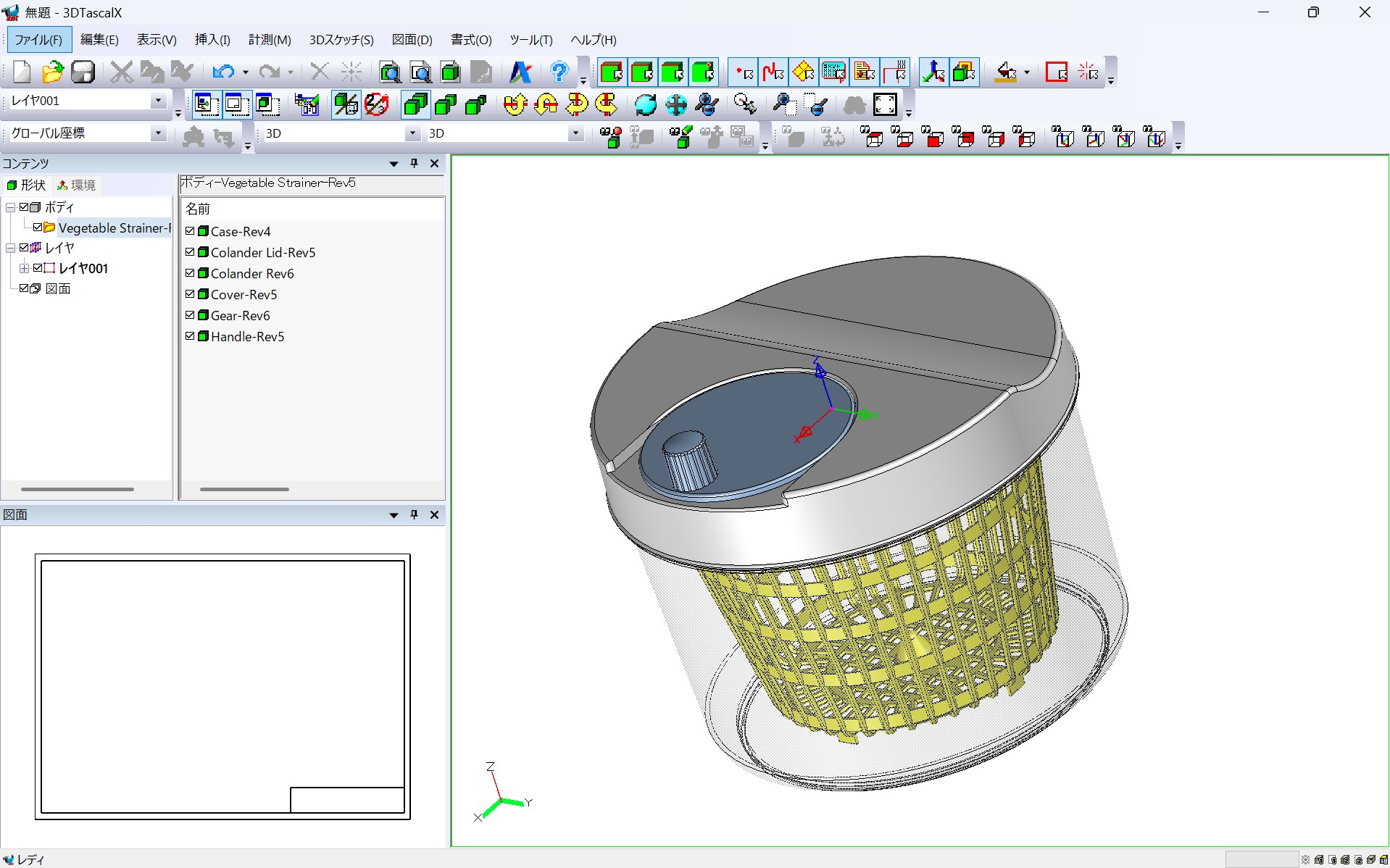Toggle the Handle-Rev5 visibility checkbox
The width and height of the screenshot is (1390, 868).
tap(190, 336)
